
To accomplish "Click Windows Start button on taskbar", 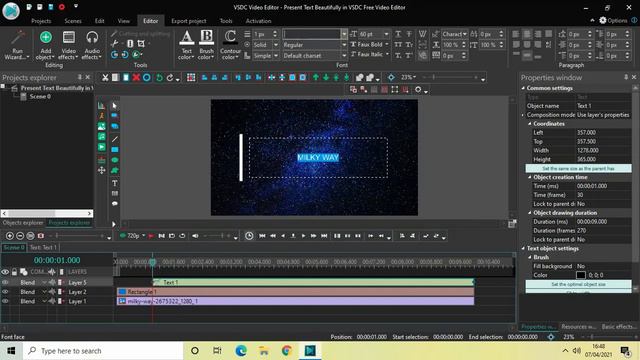I will coord(11,351).
